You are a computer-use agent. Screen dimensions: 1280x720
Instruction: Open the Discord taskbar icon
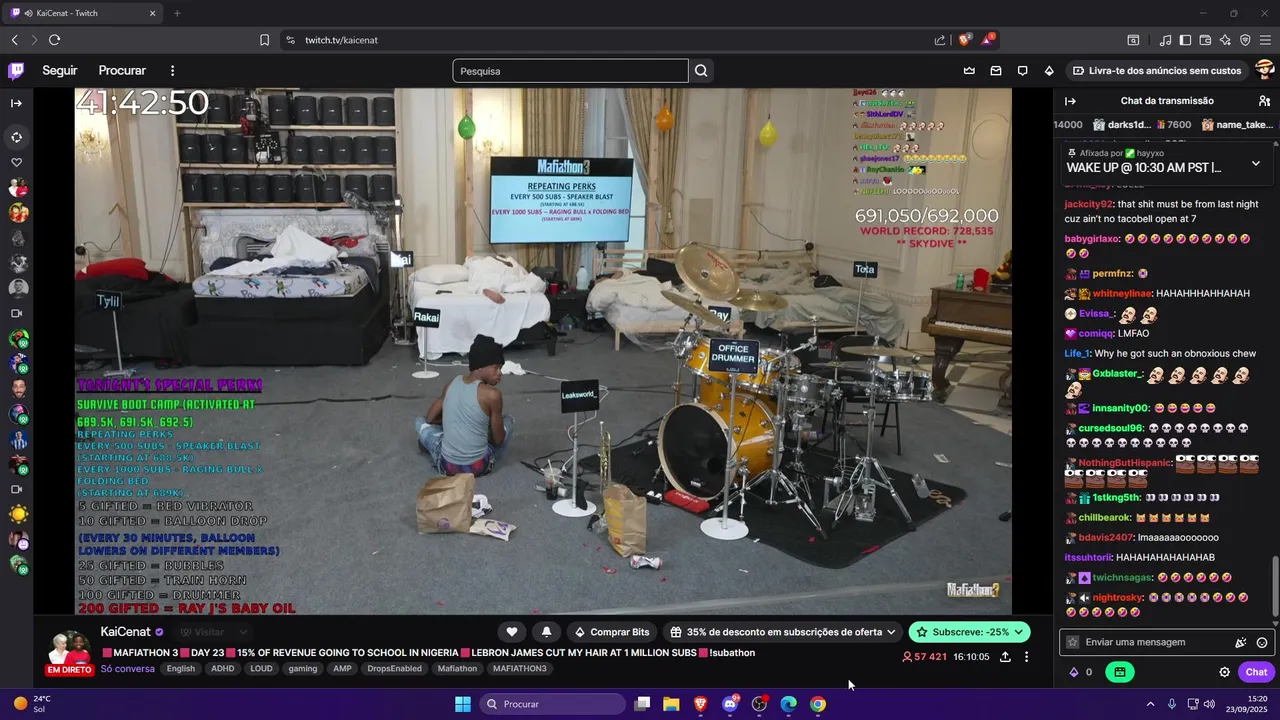(x=730, y=704)
